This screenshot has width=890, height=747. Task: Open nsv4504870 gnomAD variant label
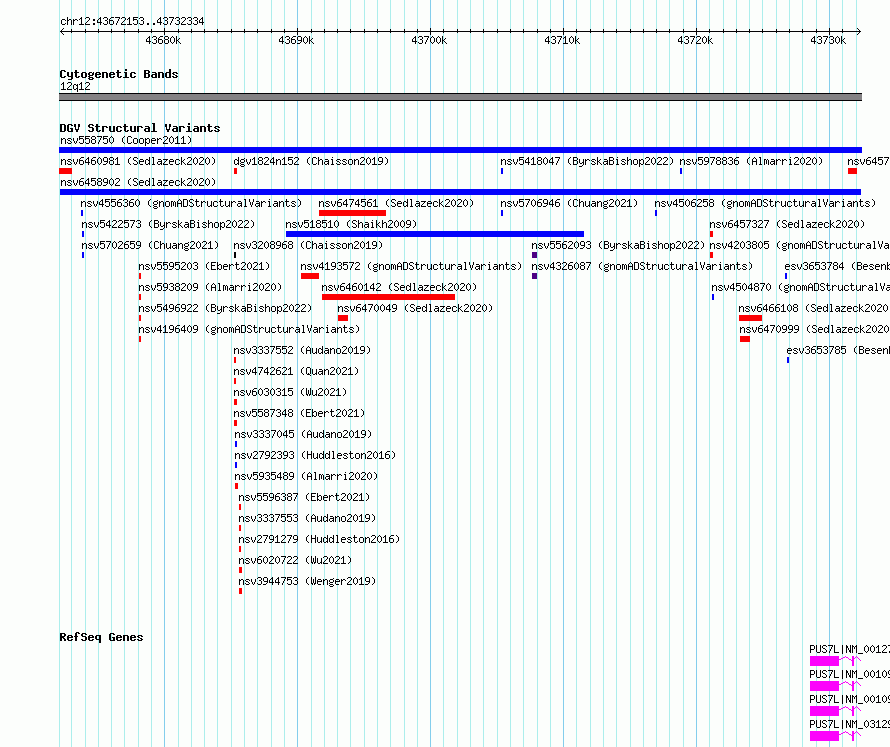pyautogui.click(x=800, y=287)
